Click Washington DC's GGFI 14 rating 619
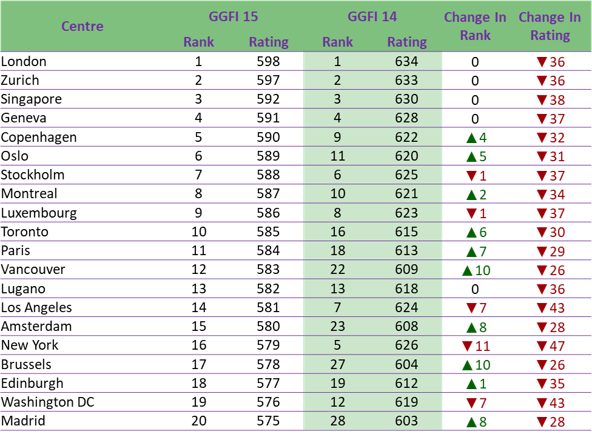Screen dimensions: 592x440 407,402
